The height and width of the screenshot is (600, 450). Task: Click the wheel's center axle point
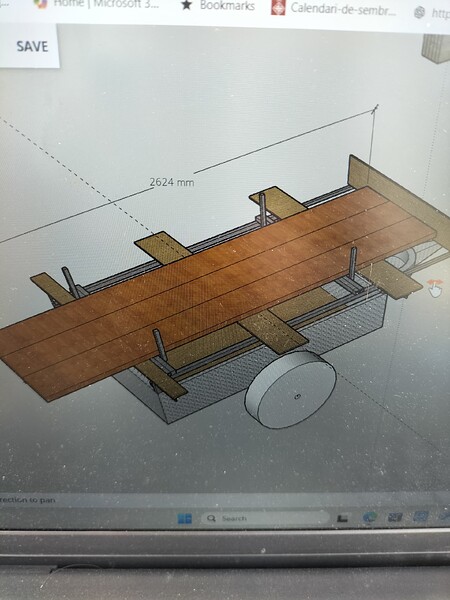coord(298,396)
